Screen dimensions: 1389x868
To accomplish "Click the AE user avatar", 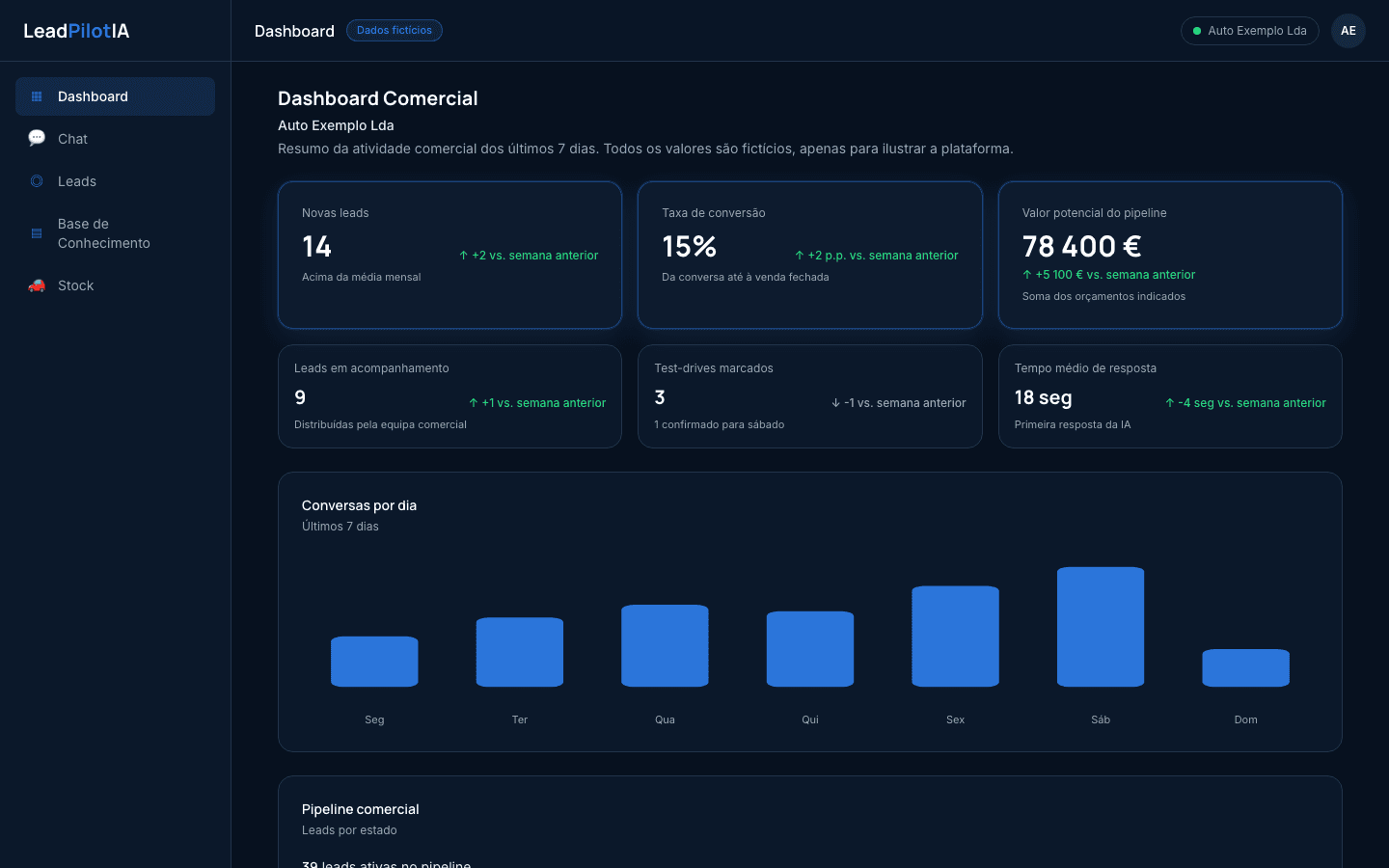I will (1348, 31).
